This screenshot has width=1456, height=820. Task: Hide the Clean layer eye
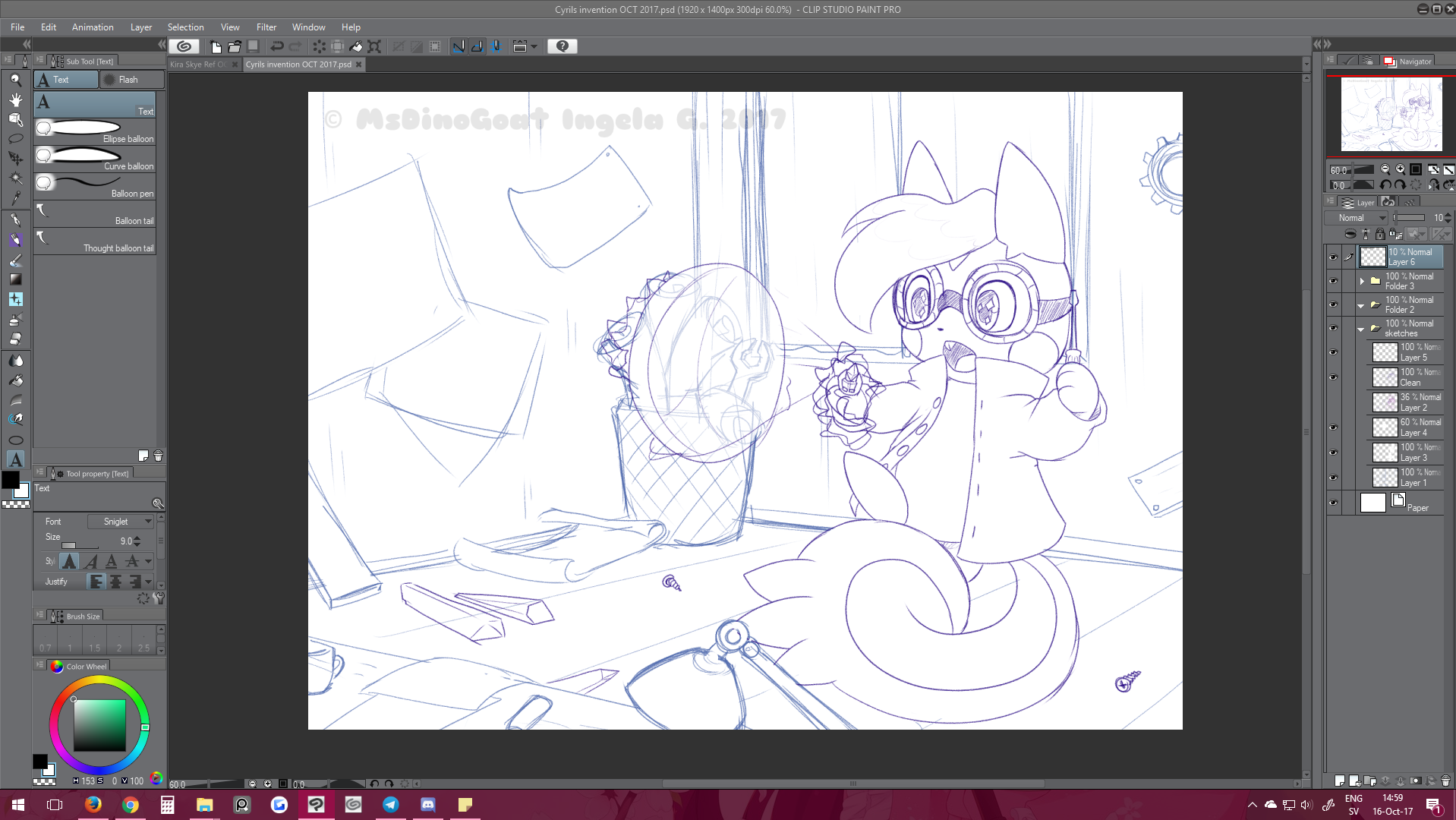pos(1333,377)
